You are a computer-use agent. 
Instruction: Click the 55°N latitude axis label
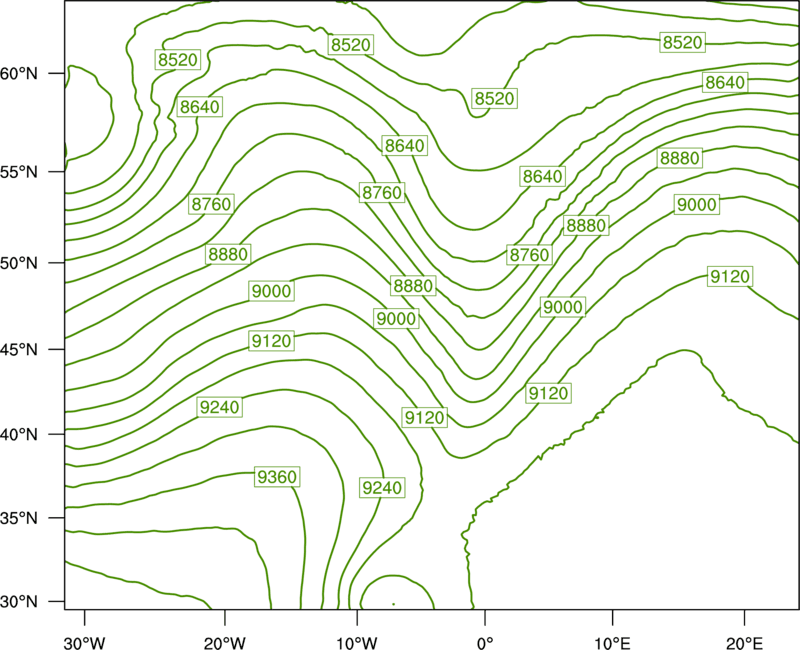[x=19, y=172]
